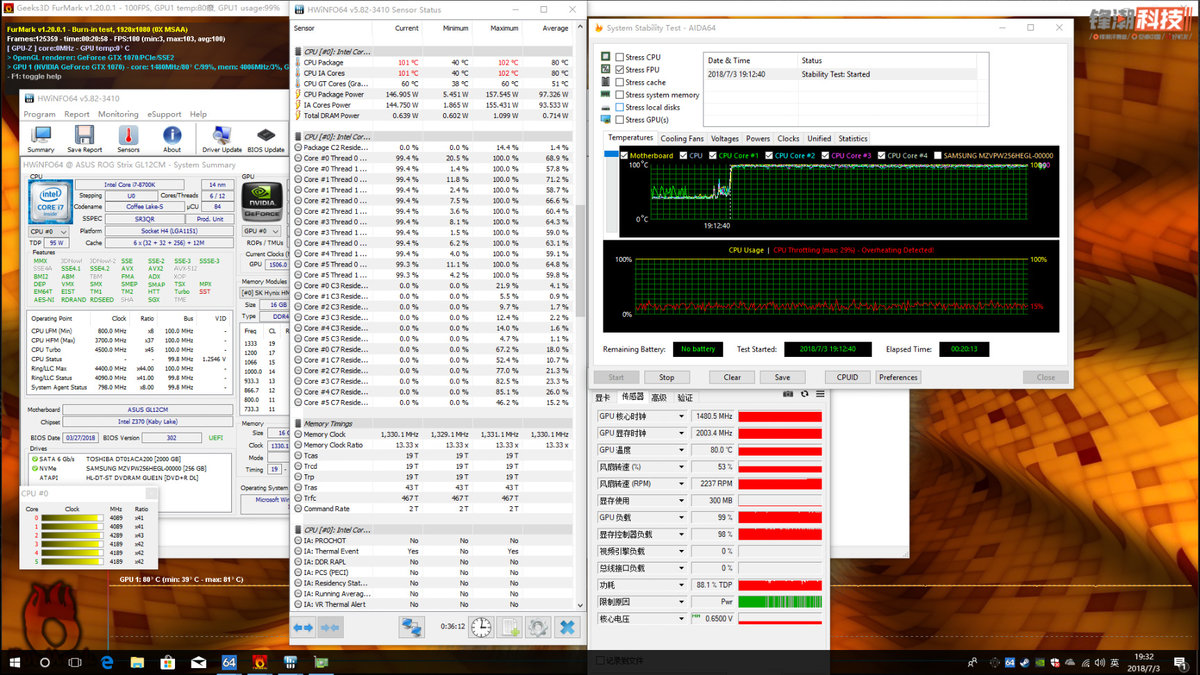
Task: Open the Monitoring menu in HWiNFO64
Action: click(x=118, y=114)
